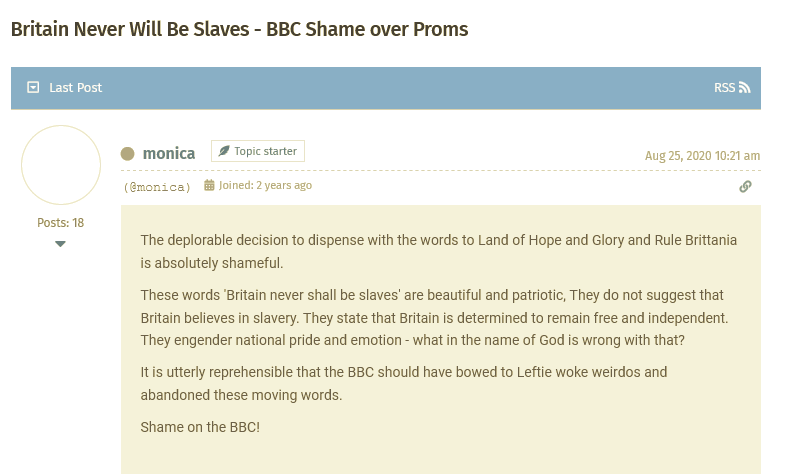Copy the post permalink chain icon
788x474 pixels.
[x=745, y=186]
